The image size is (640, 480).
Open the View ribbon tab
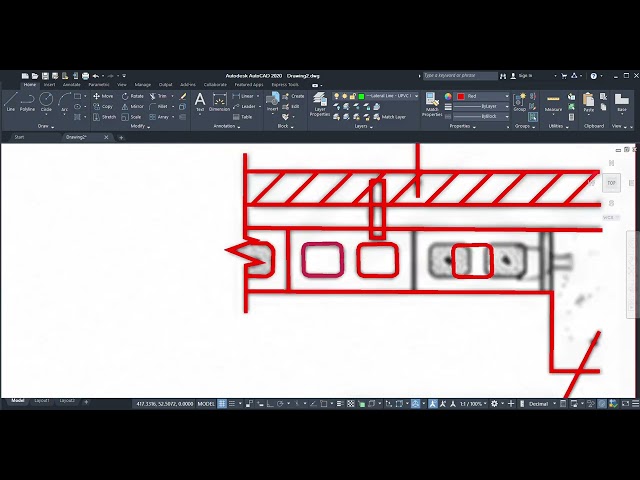[122, 85]
